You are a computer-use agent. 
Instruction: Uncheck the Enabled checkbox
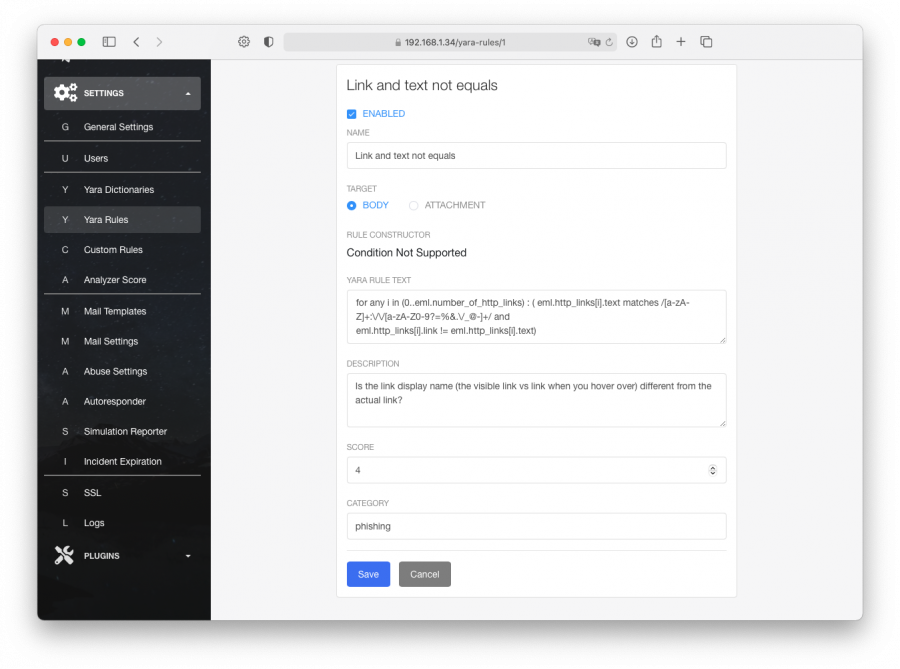pos(352,114)
